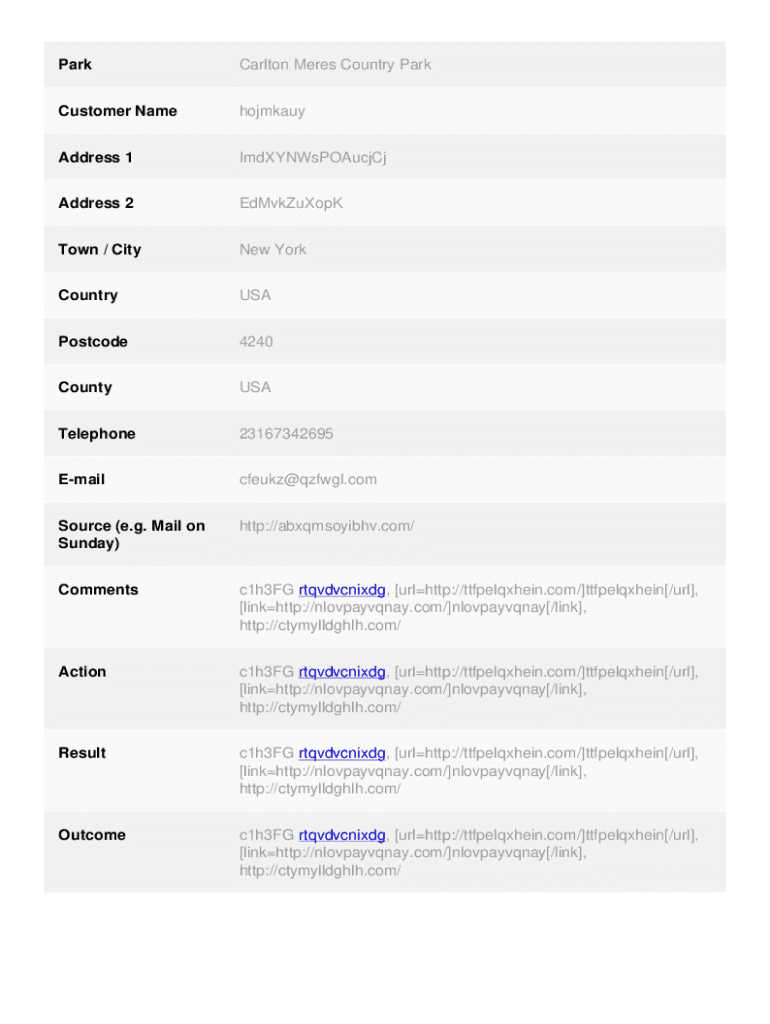The height and width of the screenshot is (1024, 770).
Task: Click the rtqvdvcnixdg link in Outcome row
Action: pos(342,835)
